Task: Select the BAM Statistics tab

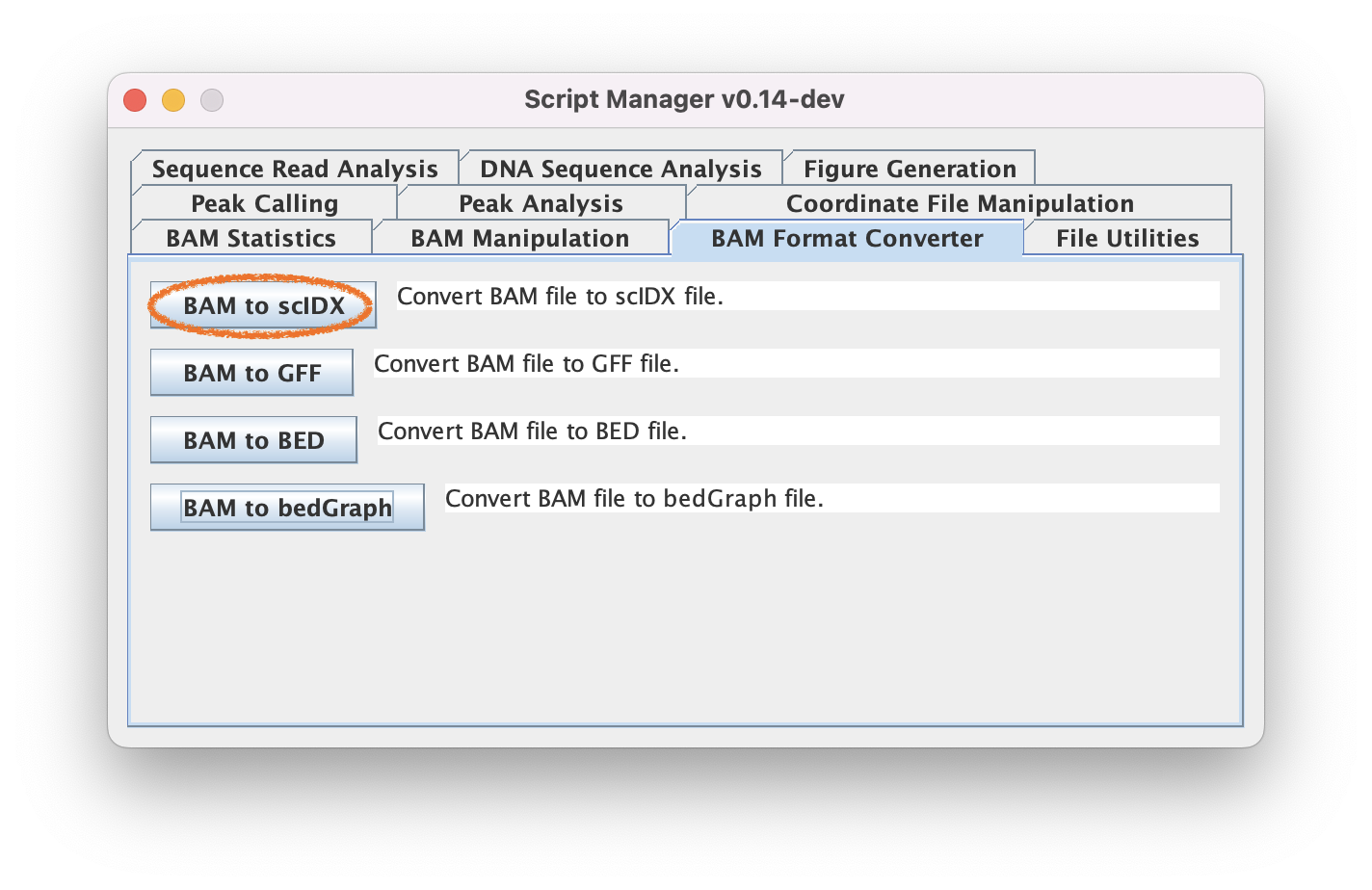Action: pyautogui.click(x=251, y=239)
